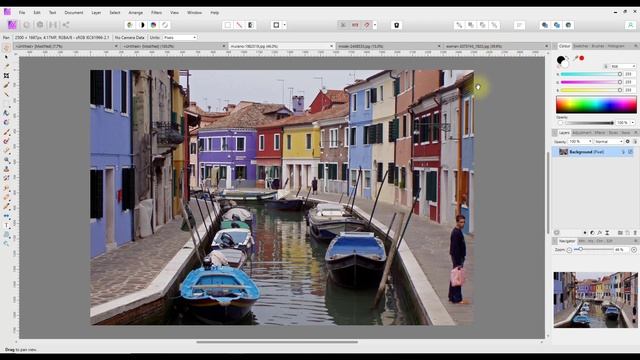The width and height of the screenshot is (640, 360).
Task: Switch to the Histogram panel tab
Action: click(x=616, y=46)
